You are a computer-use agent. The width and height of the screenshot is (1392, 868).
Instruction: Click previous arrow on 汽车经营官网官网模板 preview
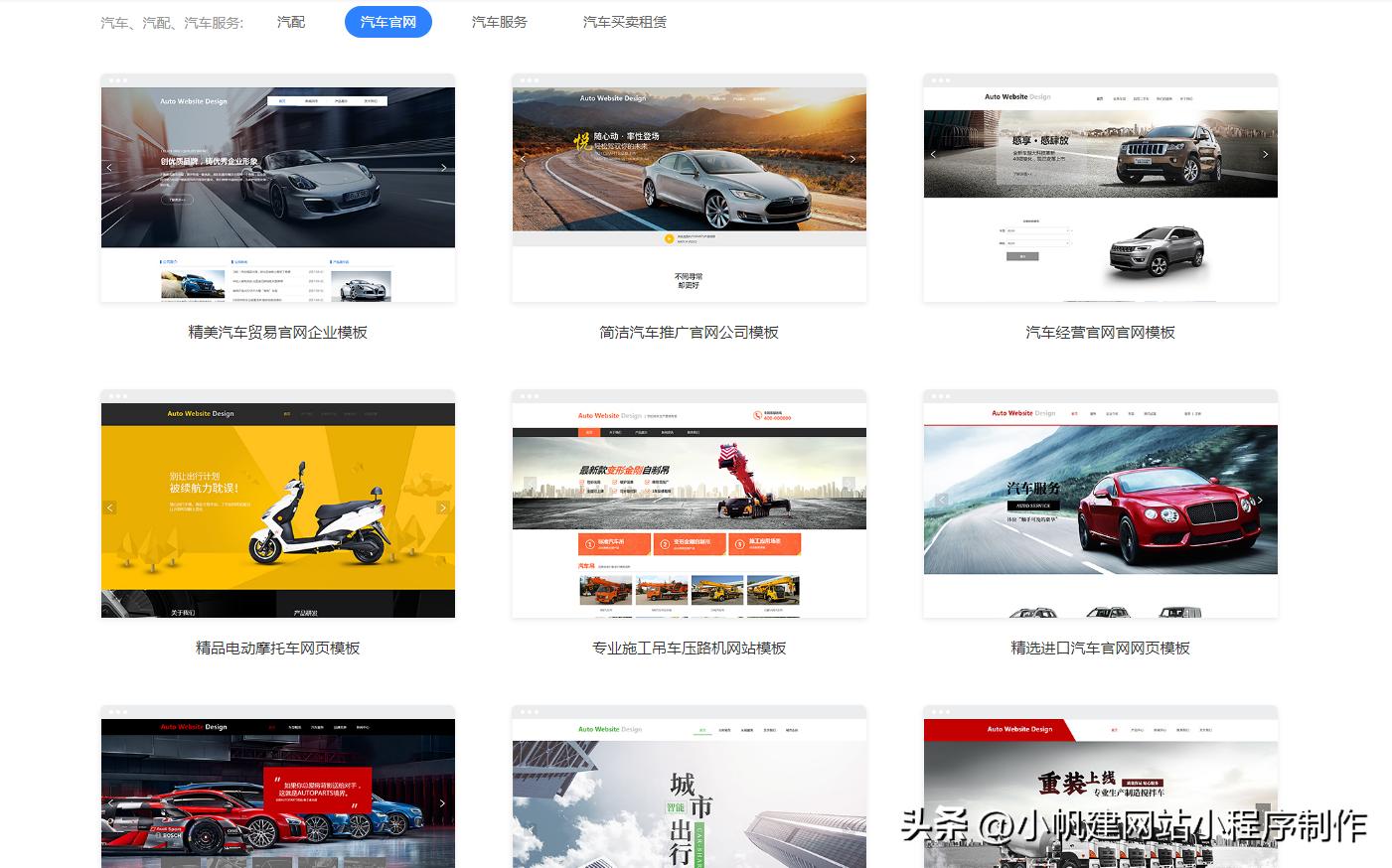(933, 154)
